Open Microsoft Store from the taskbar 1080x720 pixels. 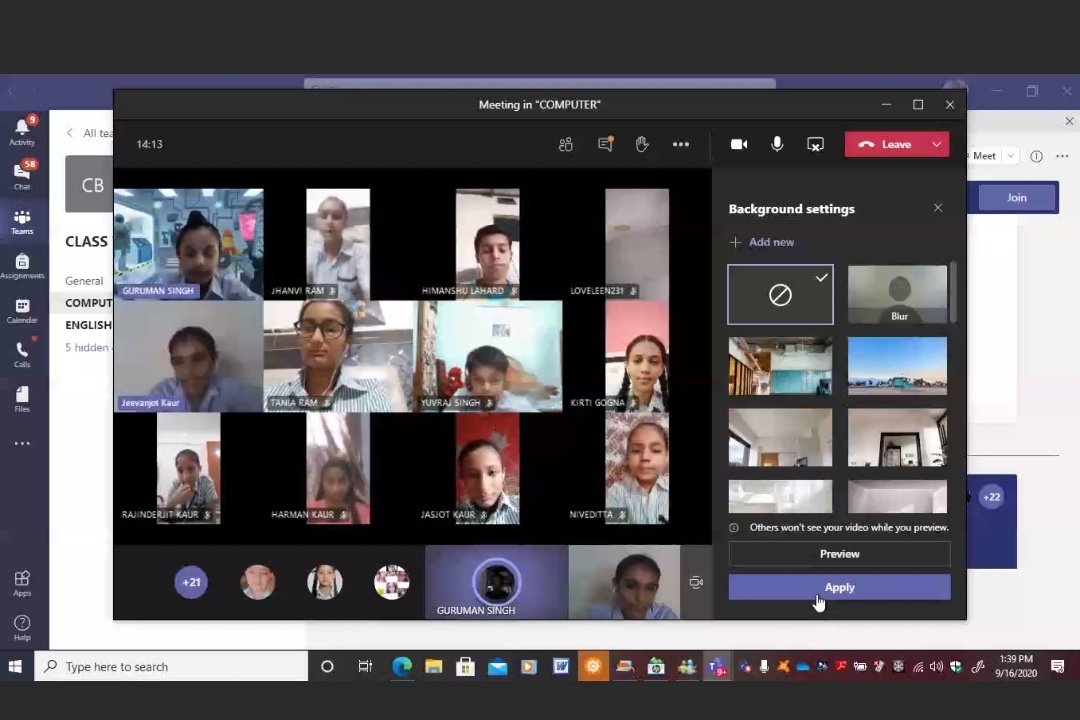point(466,666)
